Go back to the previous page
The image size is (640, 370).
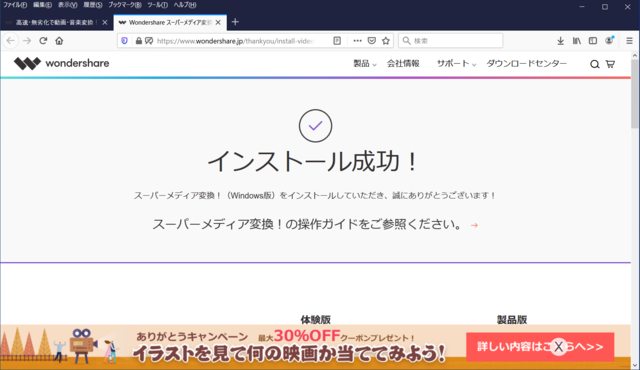tap(11, 41)
